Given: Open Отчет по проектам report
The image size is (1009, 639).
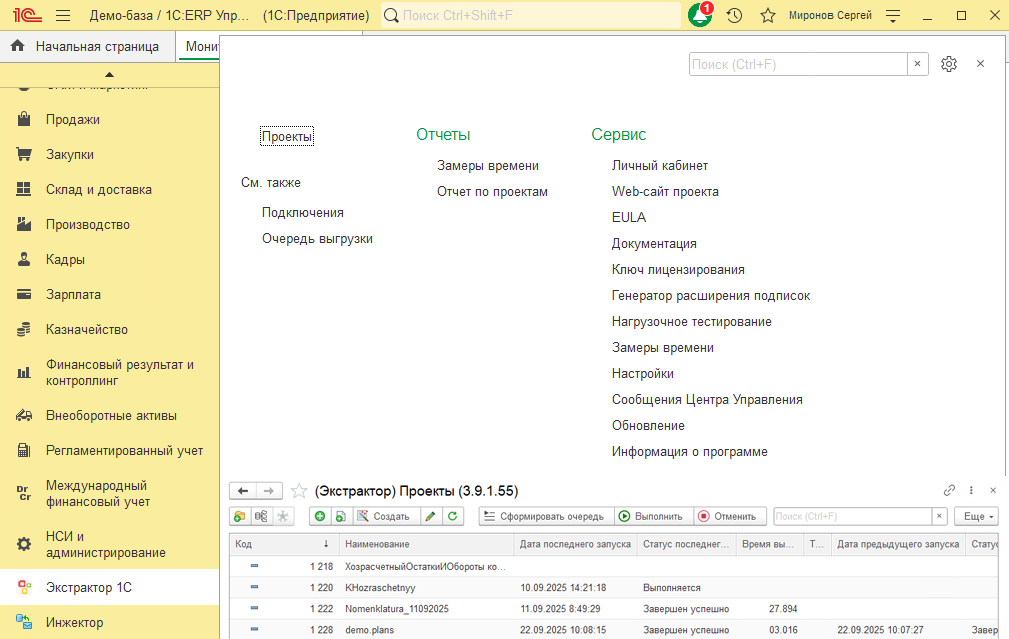Looking at the screenshot, I should tap(492, 192).
